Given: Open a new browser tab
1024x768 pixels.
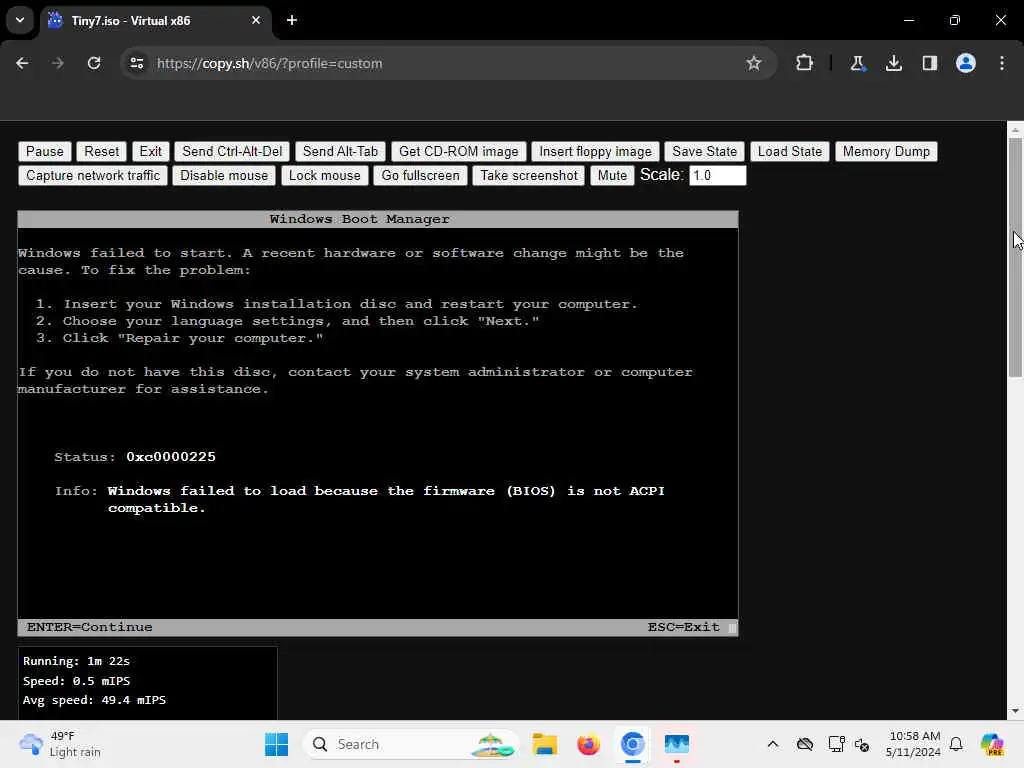Looking at the screenshot, I should [x=292, y=20].
